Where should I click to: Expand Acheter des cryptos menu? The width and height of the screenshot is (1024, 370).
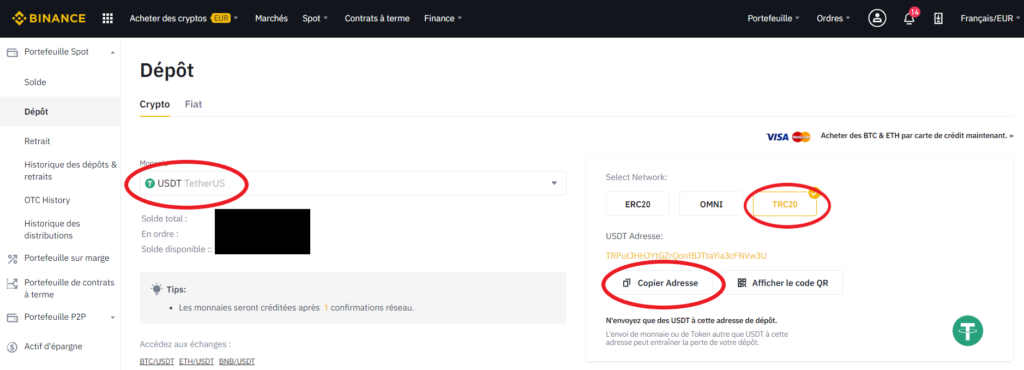[184, 18]
